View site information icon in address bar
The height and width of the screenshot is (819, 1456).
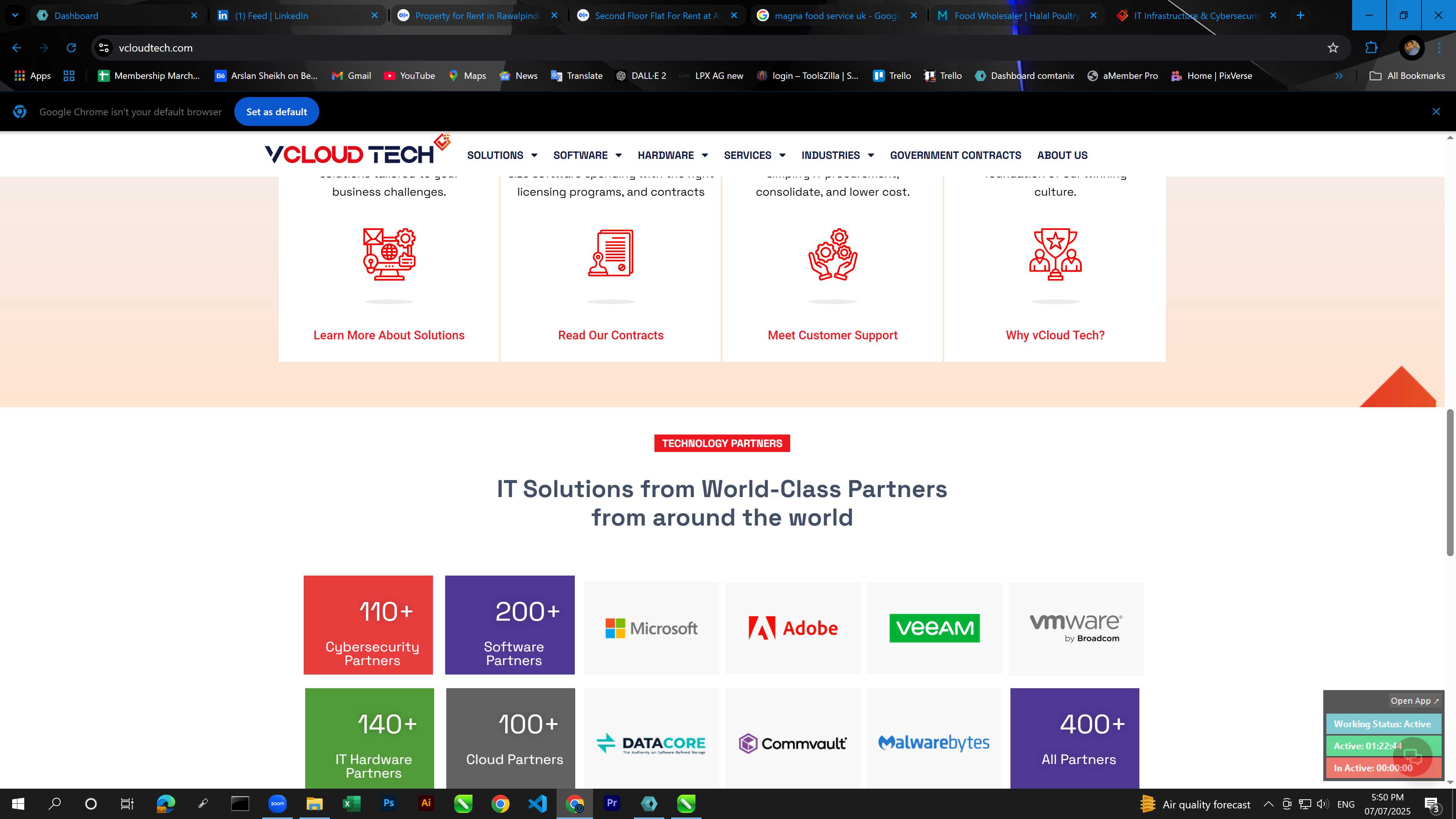click(x=104, y=48)
